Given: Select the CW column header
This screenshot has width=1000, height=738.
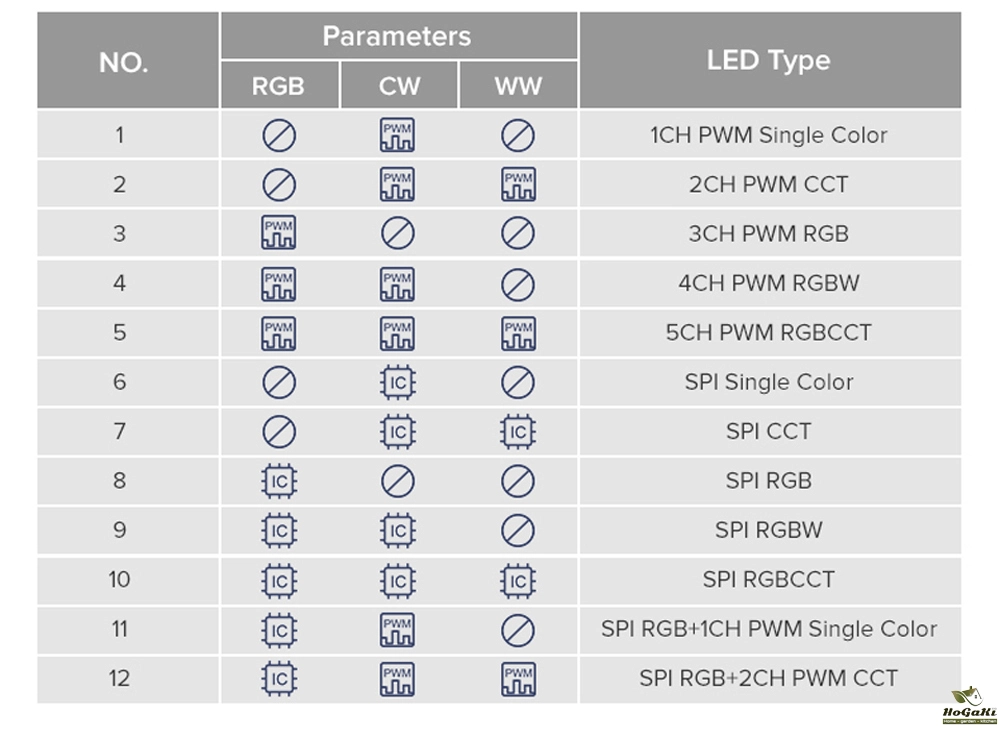Looking at the screenshot, I should [399, 86].
